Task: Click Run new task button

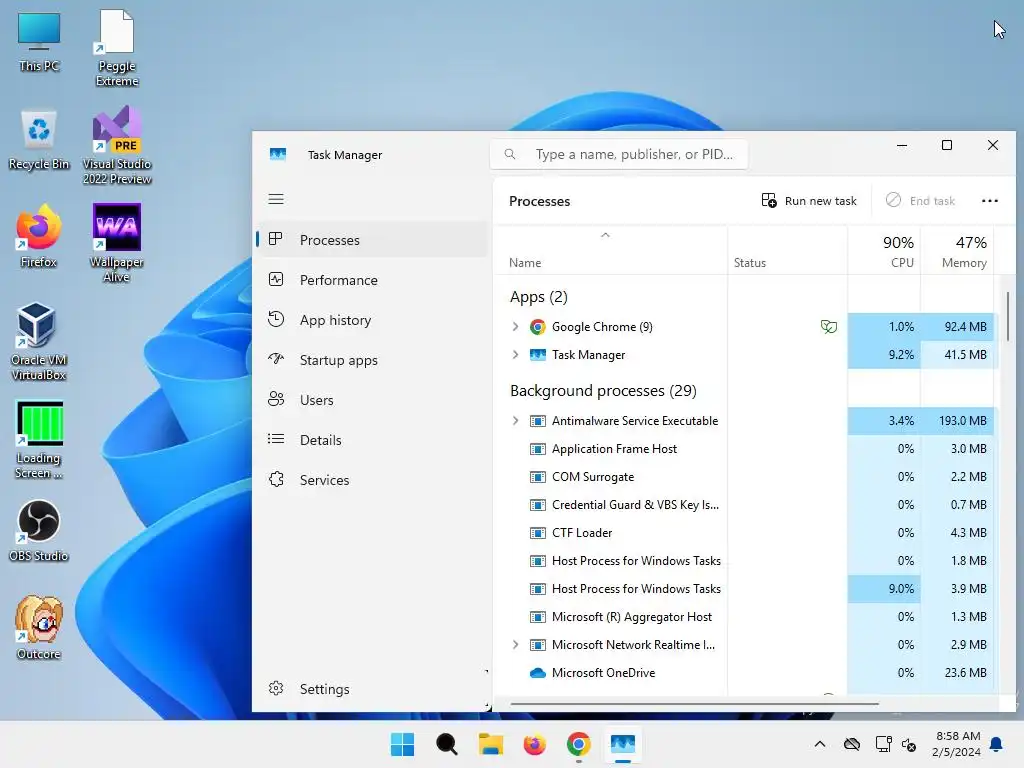Action: click(808, 200)
